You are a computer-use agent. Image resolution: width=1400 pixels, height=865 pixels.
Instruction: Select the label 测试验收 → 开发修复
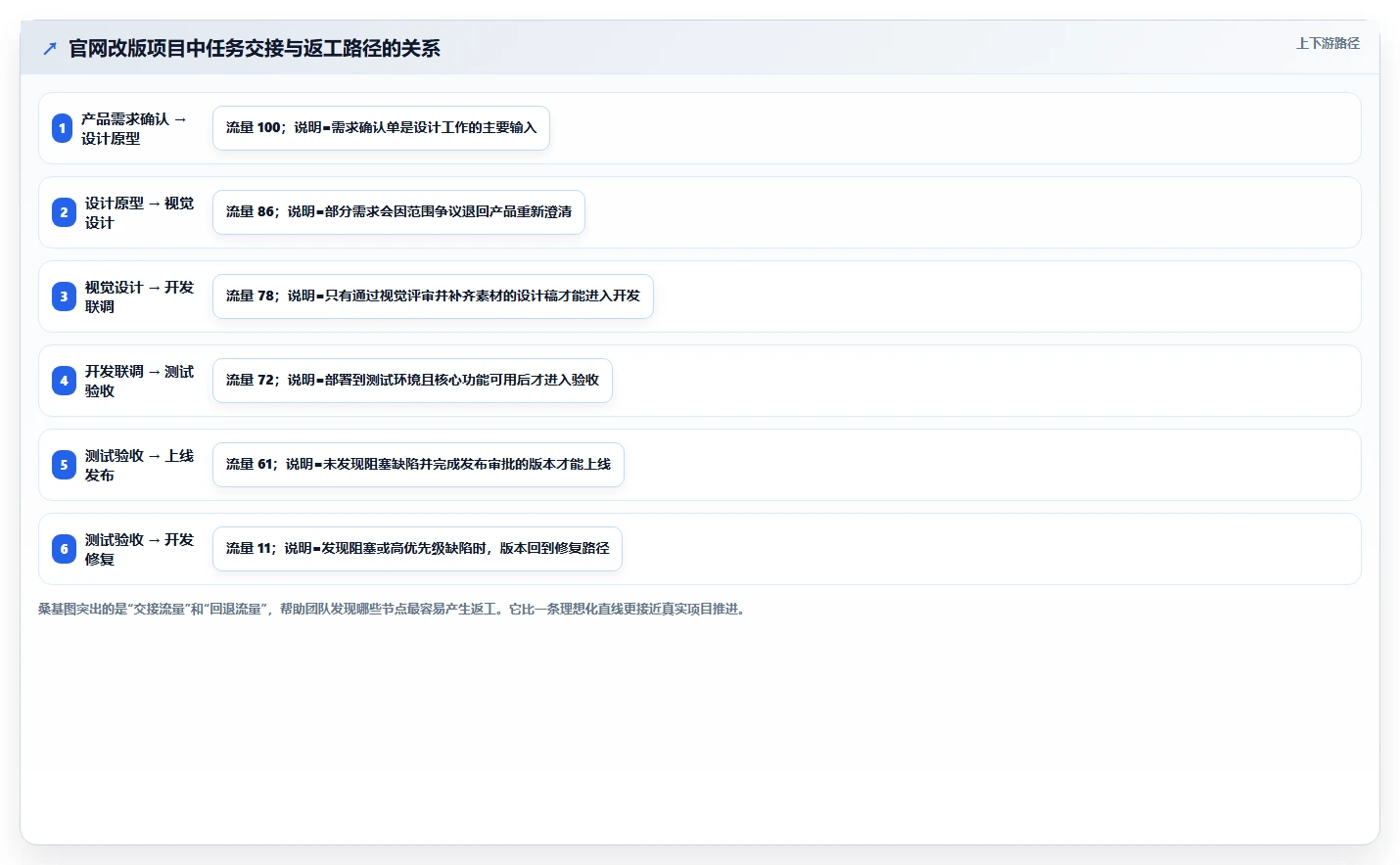point(139,549)
